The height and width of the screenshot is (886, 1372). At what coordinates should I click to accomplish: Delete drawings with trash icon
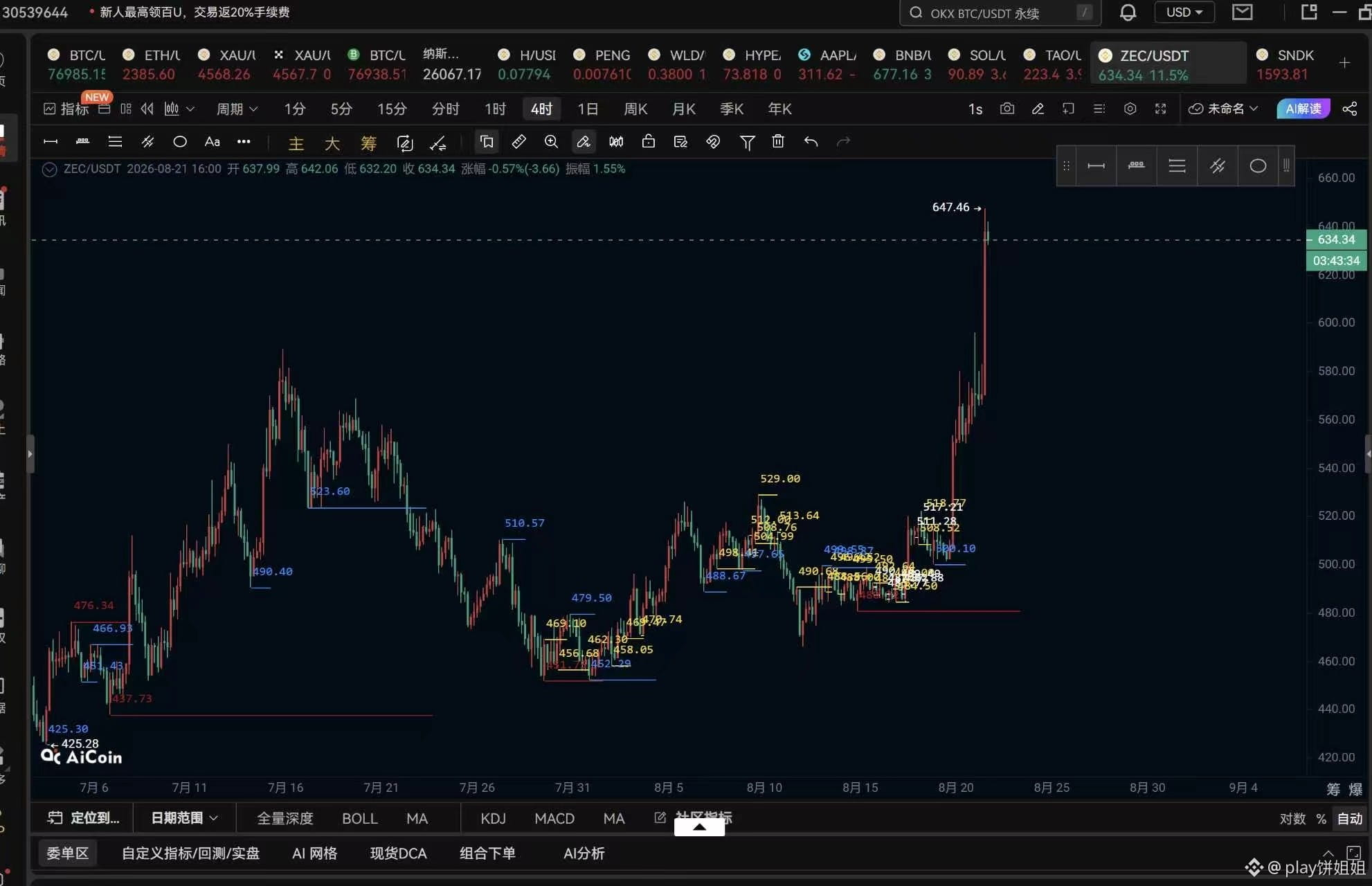(778, 142)
